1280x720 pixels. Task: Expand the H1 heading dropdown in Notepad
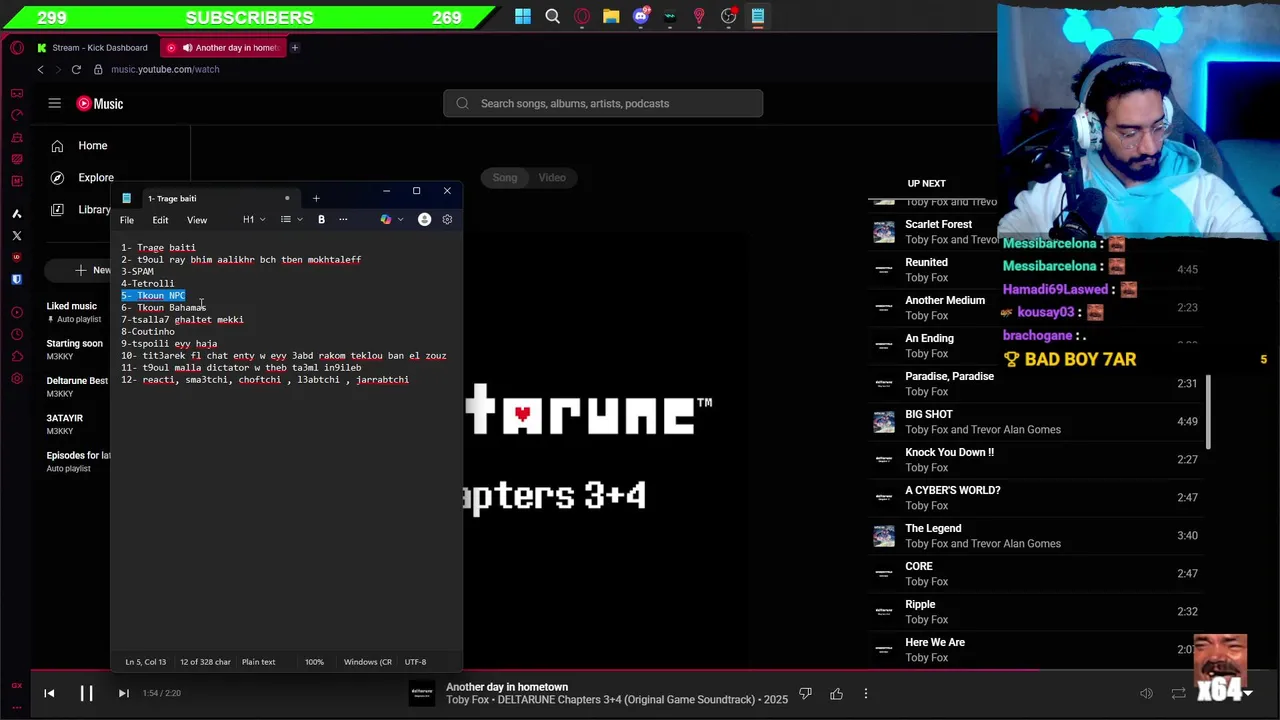(254, 220)
